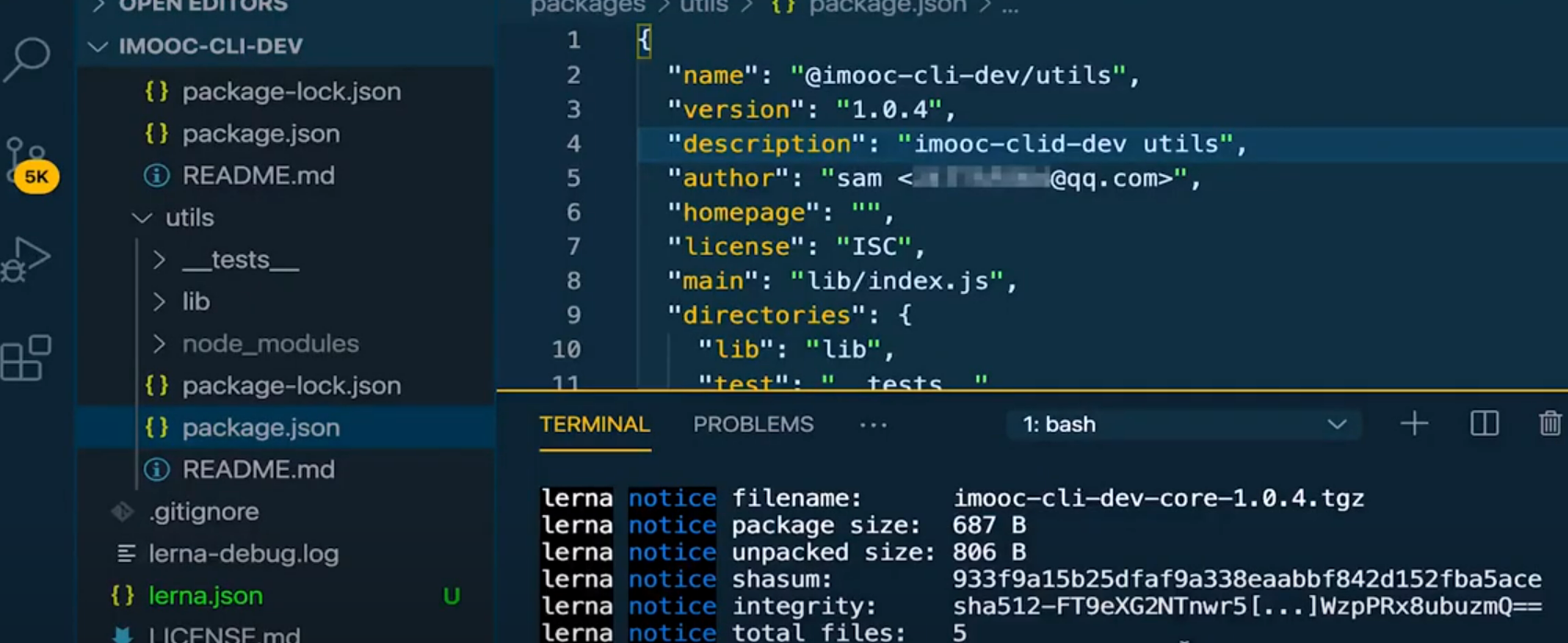Open package.json above the utils folder
This screenshot has height=643, width=1568.
point(285,134)
